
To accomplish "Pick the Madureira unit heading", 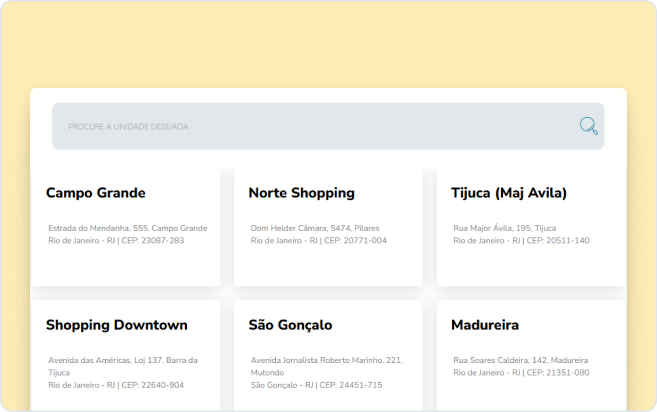I will click(484, 325).
